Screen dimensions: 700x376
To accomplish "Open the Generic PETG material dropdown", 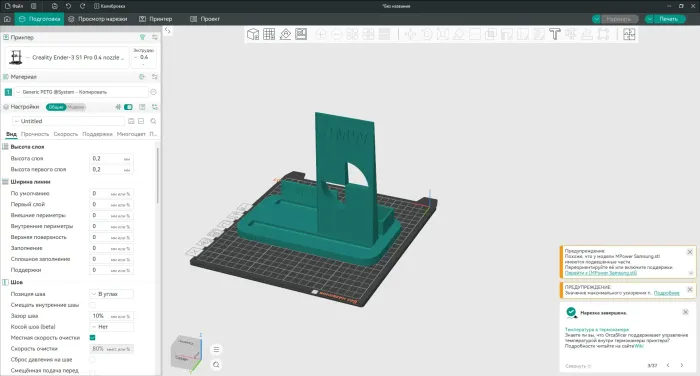I will point(81,92).
